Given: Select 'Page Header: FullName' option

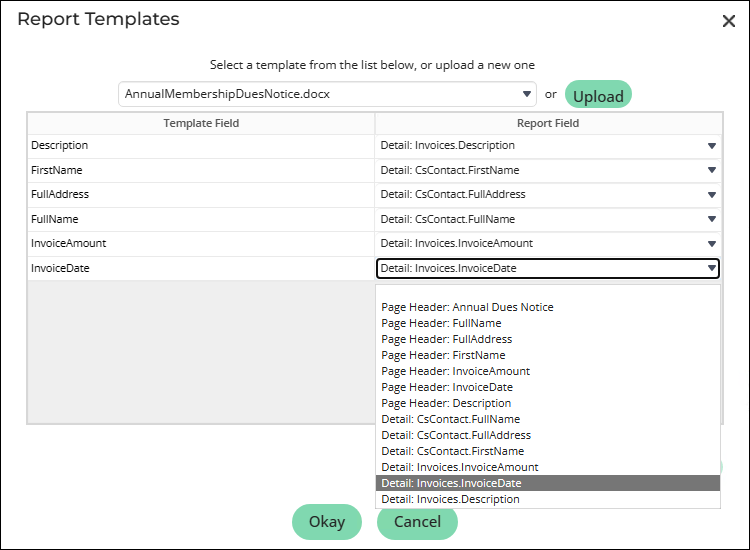Looking at the screenshot, I should click(548, 323).
